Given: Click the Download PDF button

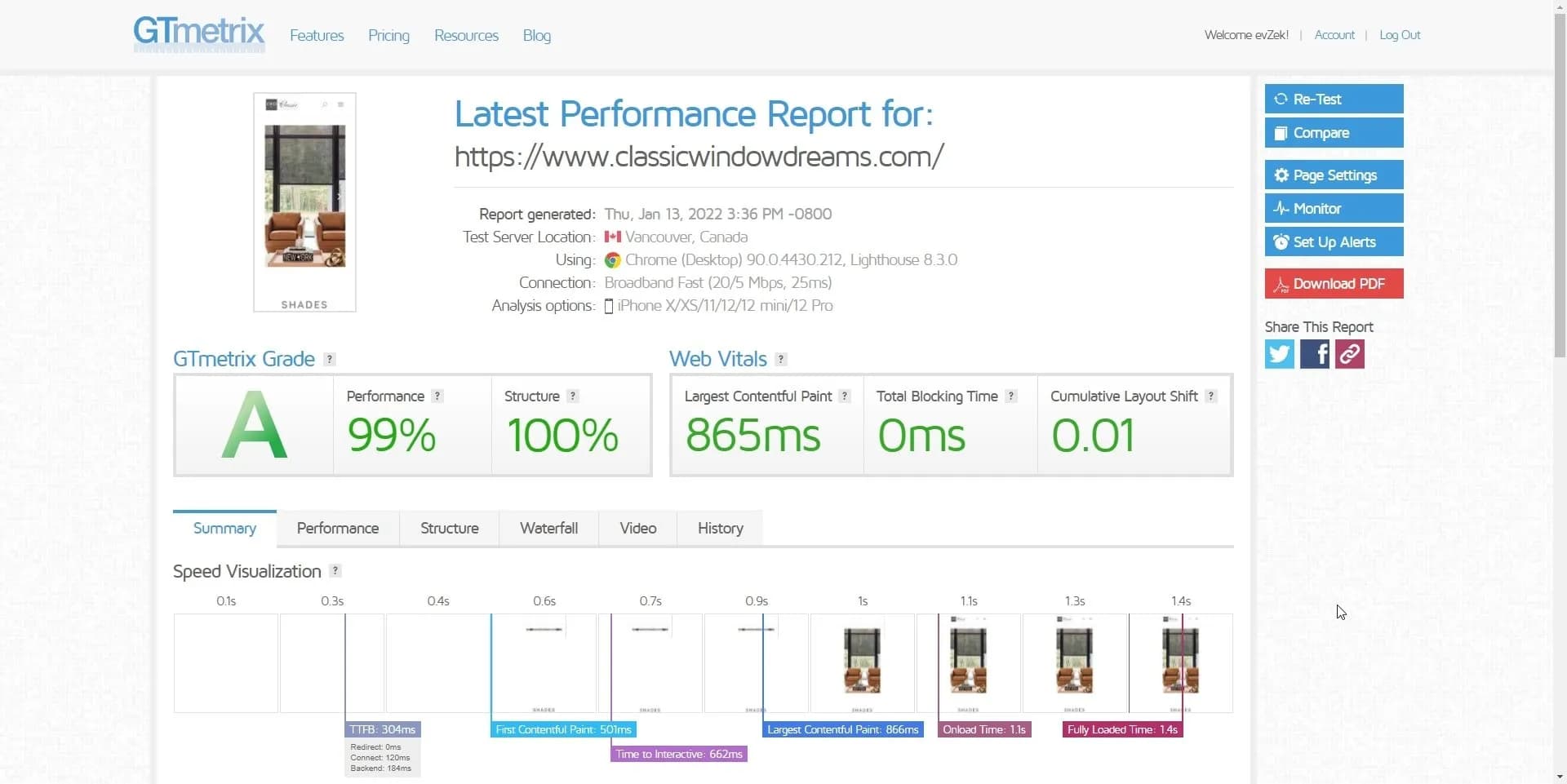Looking at the screenshot, I should point(1334,284).
